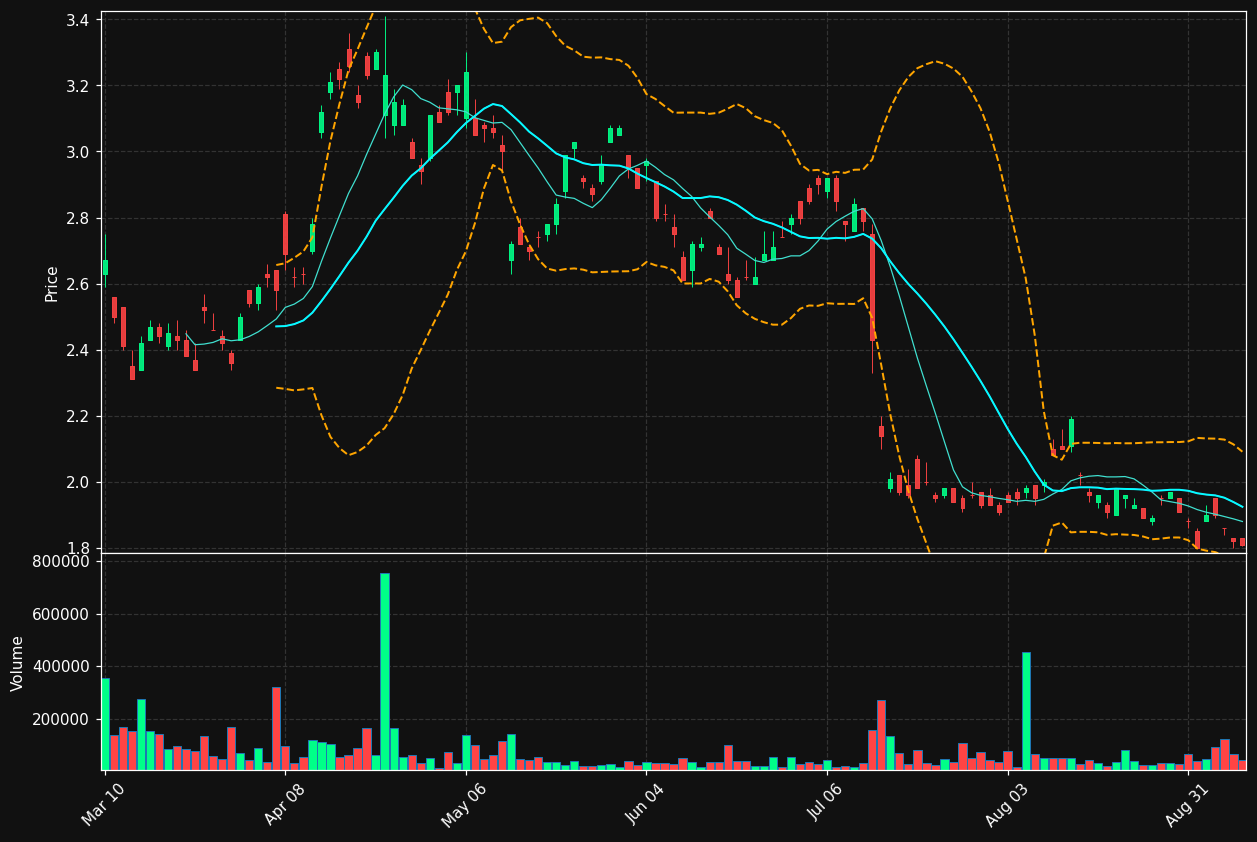Viewport: 1257px width, 842px height.
Task: Select the "May 06" date tick label
Action: pyautogui.click(x=464, y=805)
